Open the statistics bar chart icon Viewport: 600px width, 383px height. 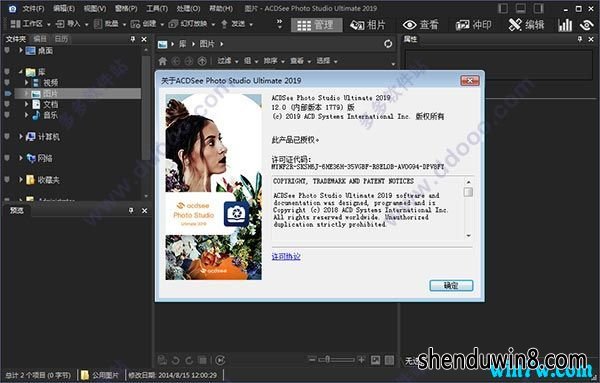tap(565, 25)
